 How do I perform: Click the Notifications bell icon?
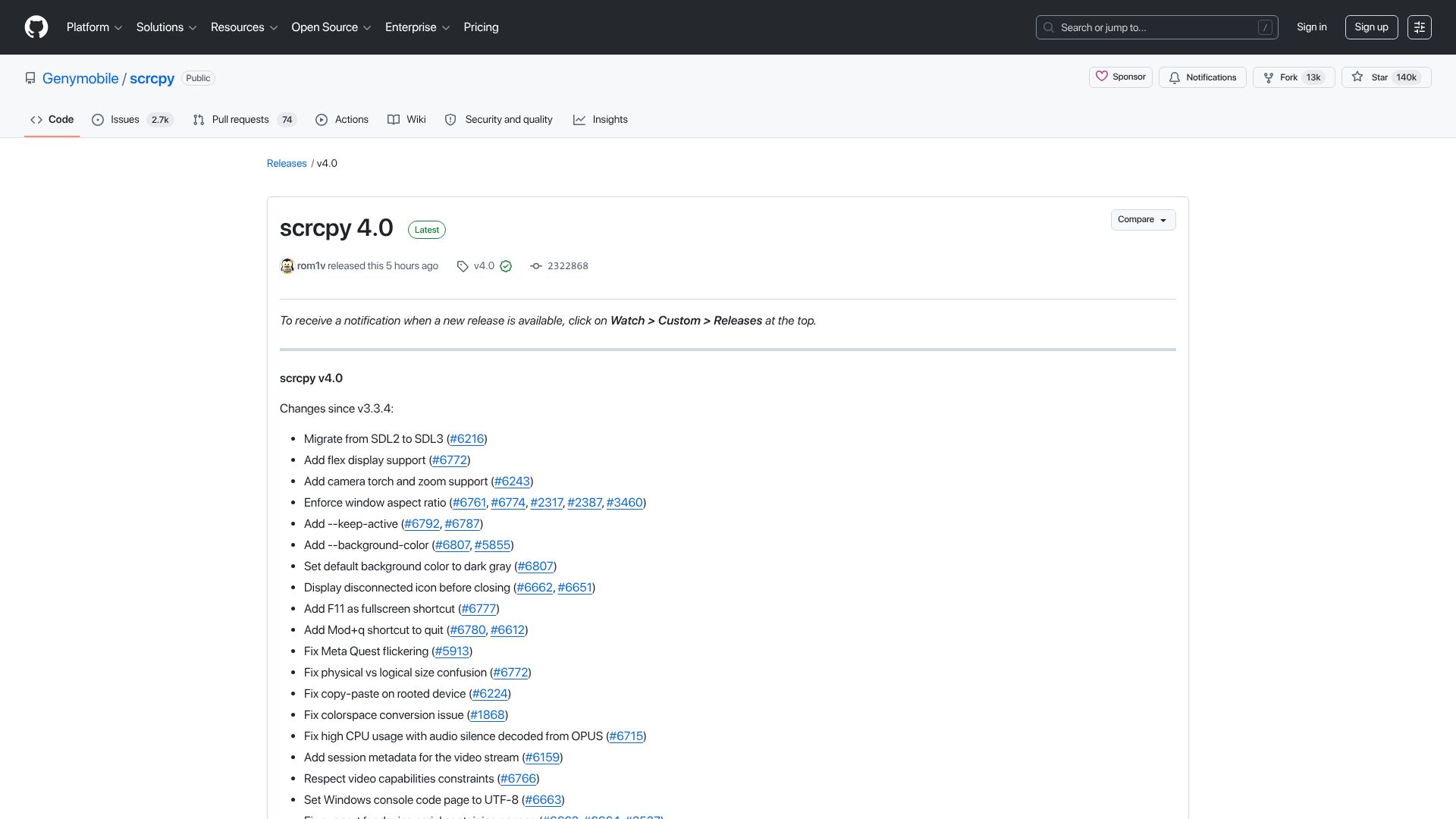click(1175, 77)
